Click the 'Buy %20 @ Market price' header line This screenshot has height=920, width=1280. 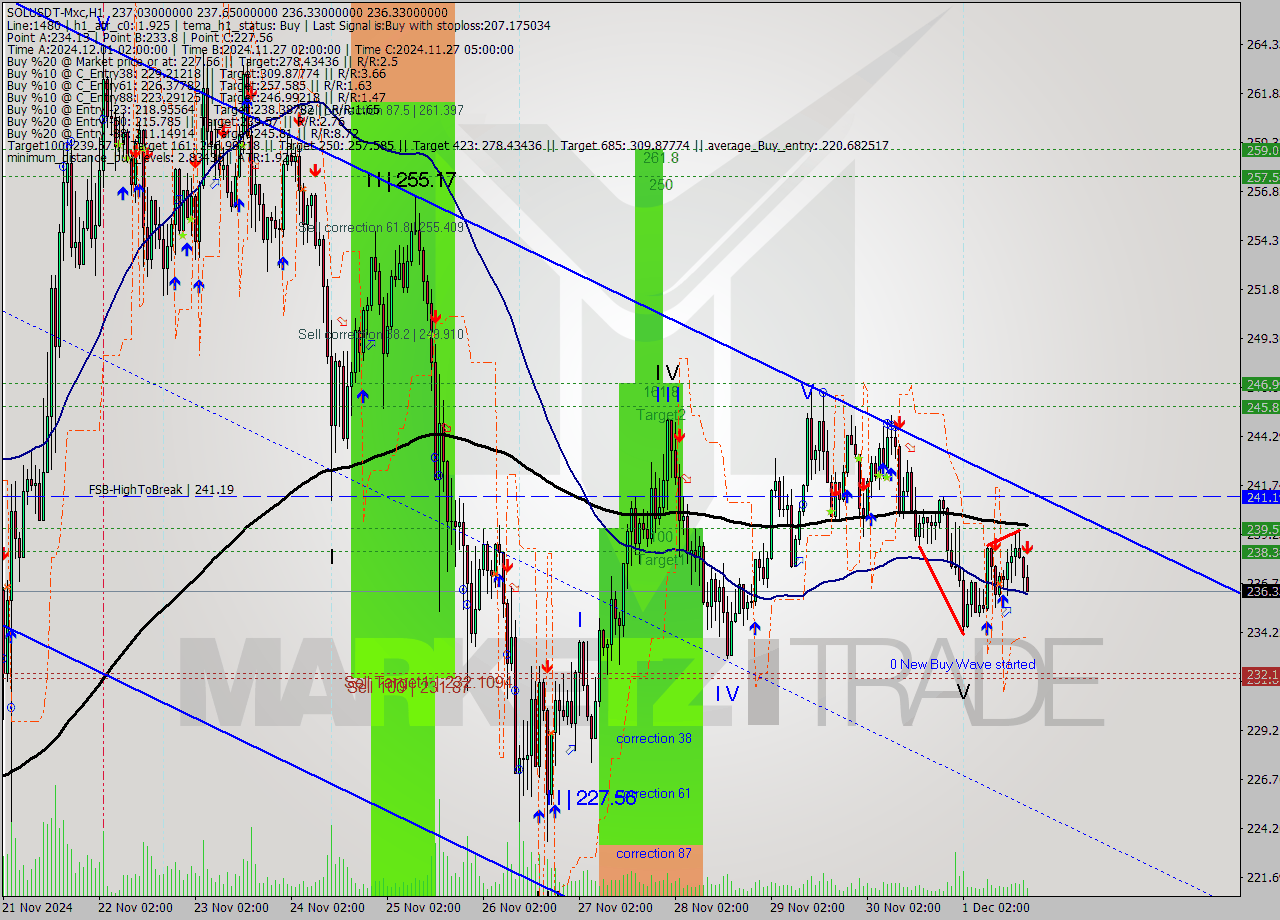point(202,61)
